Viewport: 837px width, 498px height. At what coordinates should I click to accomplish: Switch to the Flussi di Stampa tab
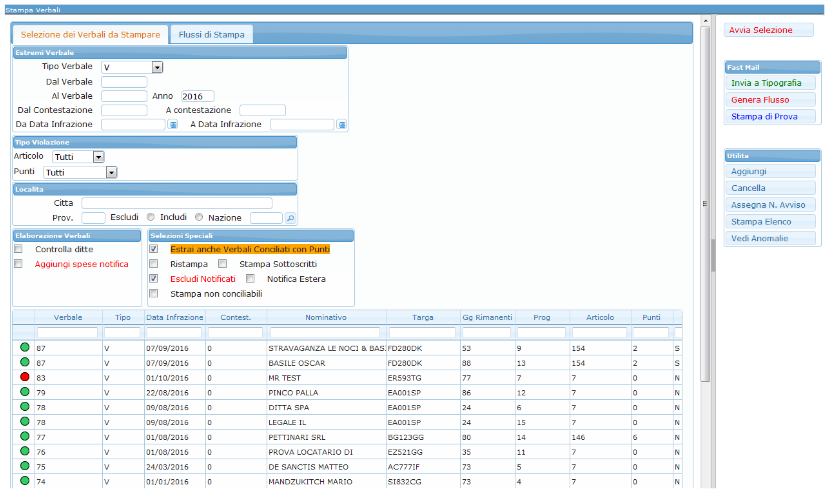(211, 35)
